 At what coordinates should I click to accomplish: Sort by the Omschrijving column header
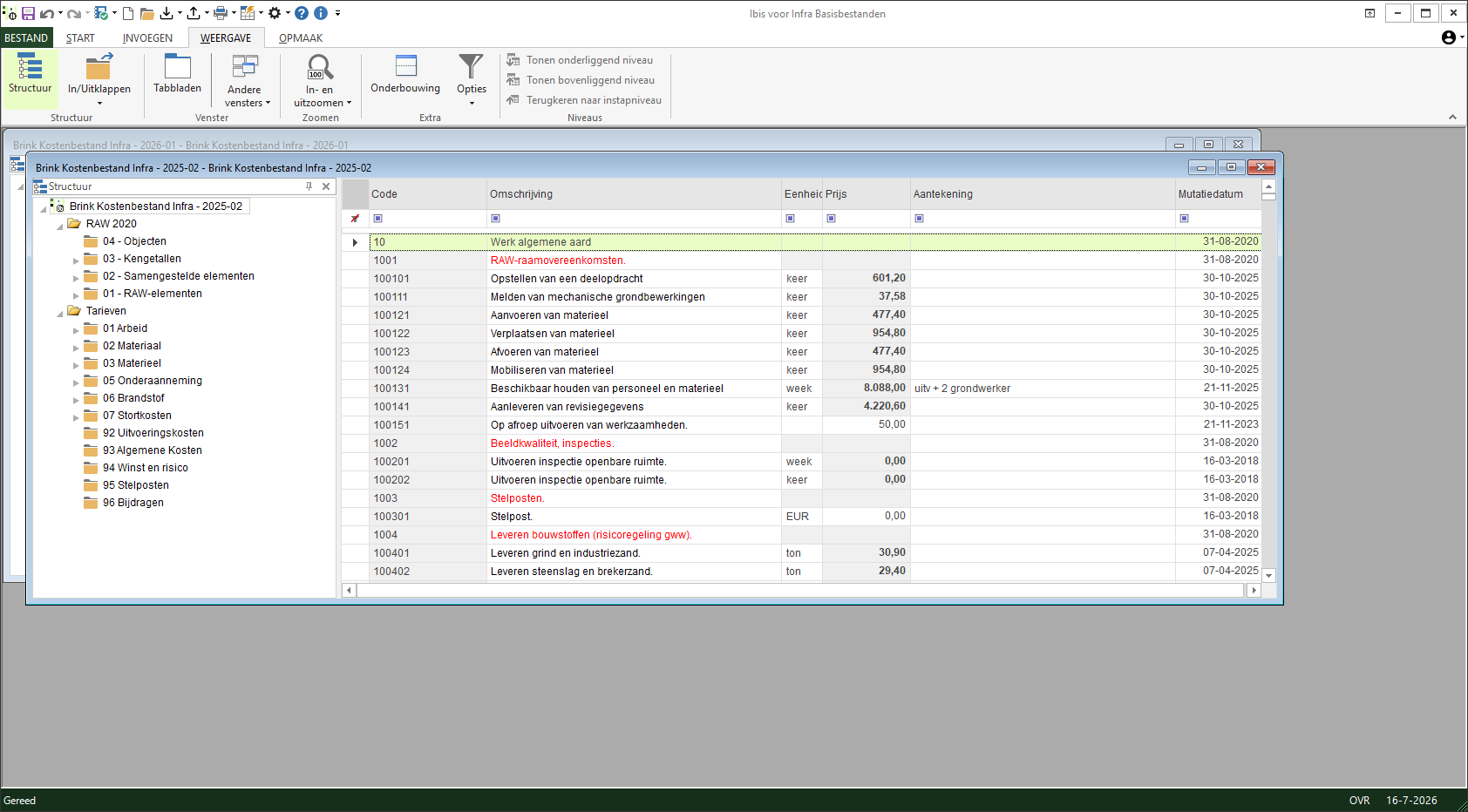coord(634,194)
